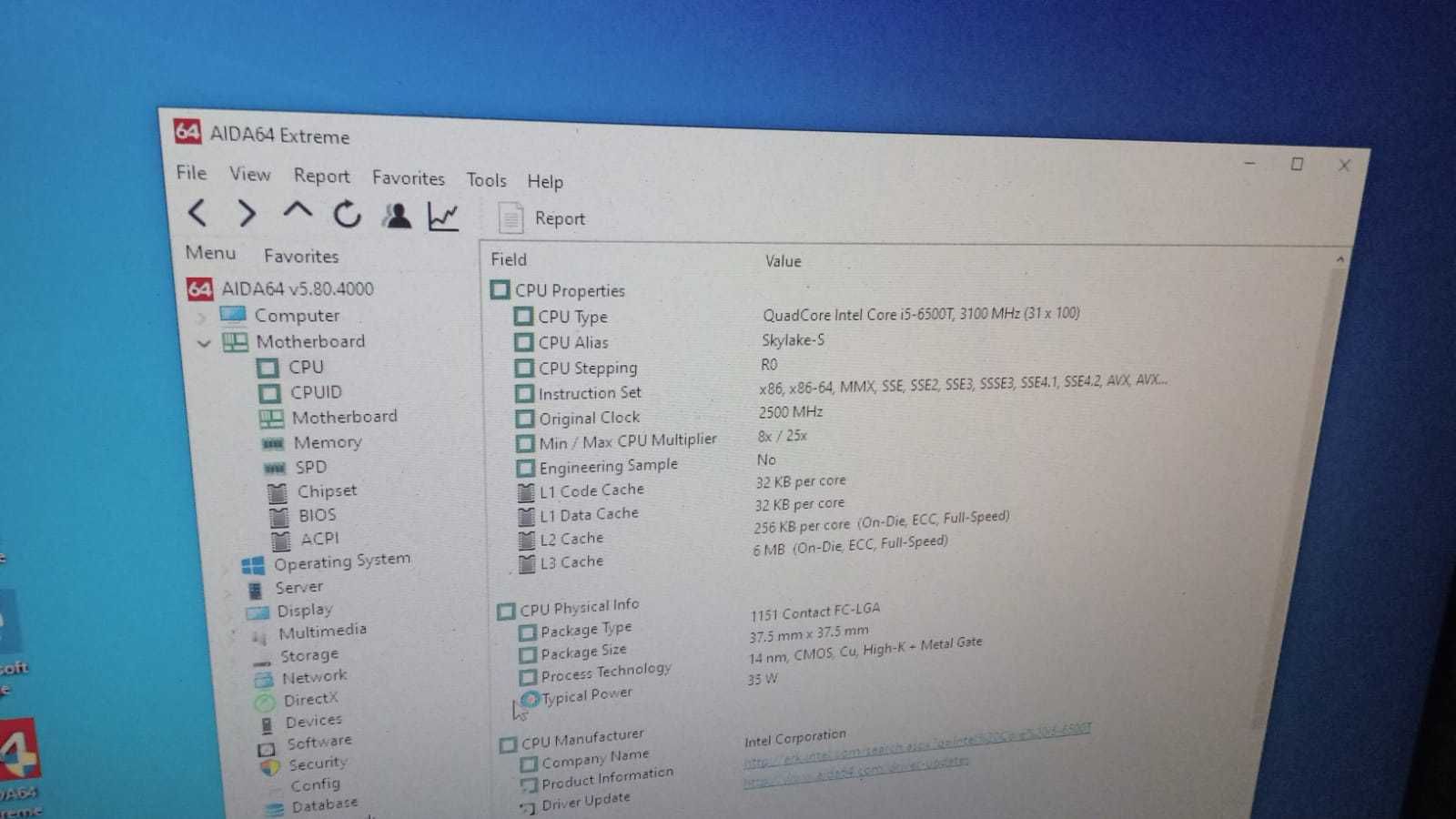The height and width of the screenshot is (819, 1456).
Task: Open the DirectX category
Action: [x=310, y=699]
